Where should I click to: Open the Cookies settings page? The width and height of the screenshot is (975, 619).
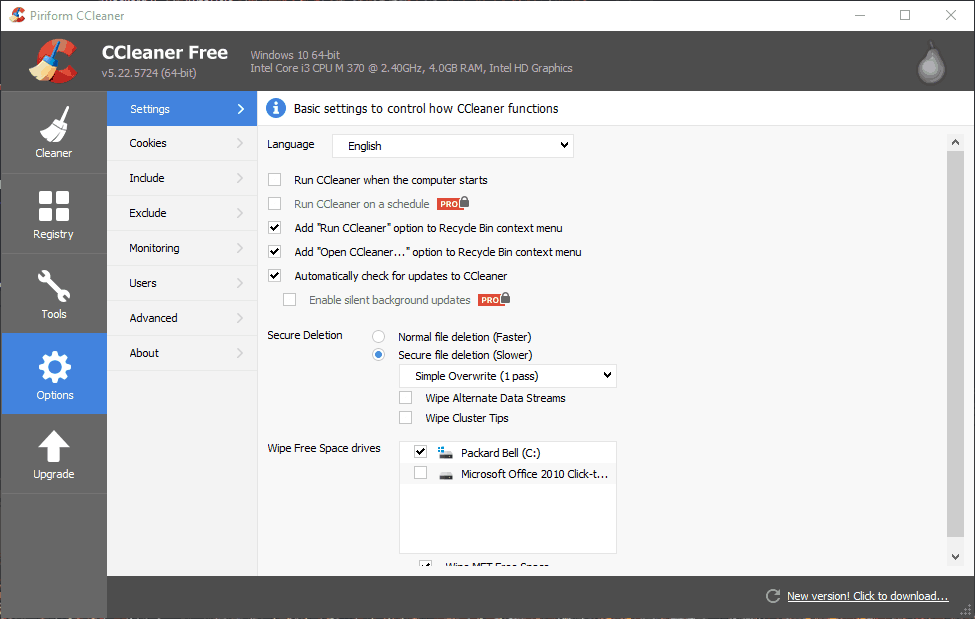pos(148,143)
